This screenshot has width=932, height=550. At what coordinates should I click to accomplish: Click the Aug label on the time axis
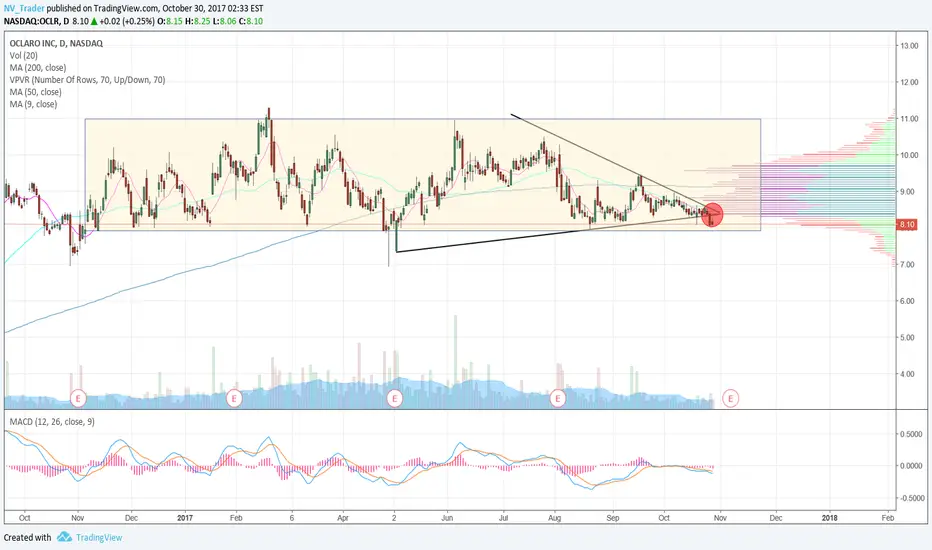(x=555, y=518)
